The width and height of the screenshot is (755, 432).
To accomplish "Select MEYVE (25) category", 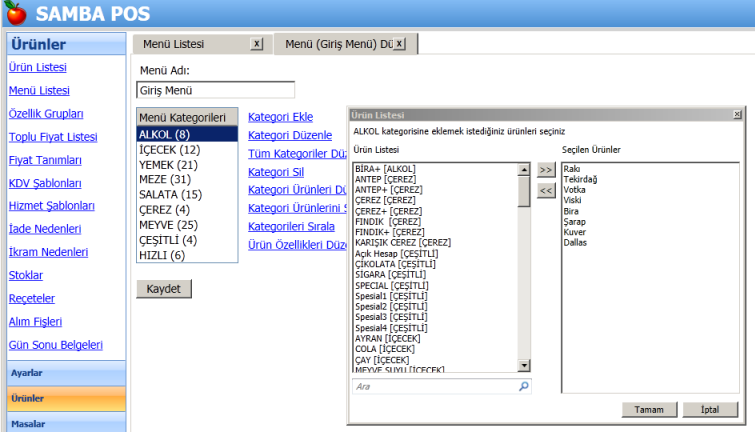I will tap(187, 225).
